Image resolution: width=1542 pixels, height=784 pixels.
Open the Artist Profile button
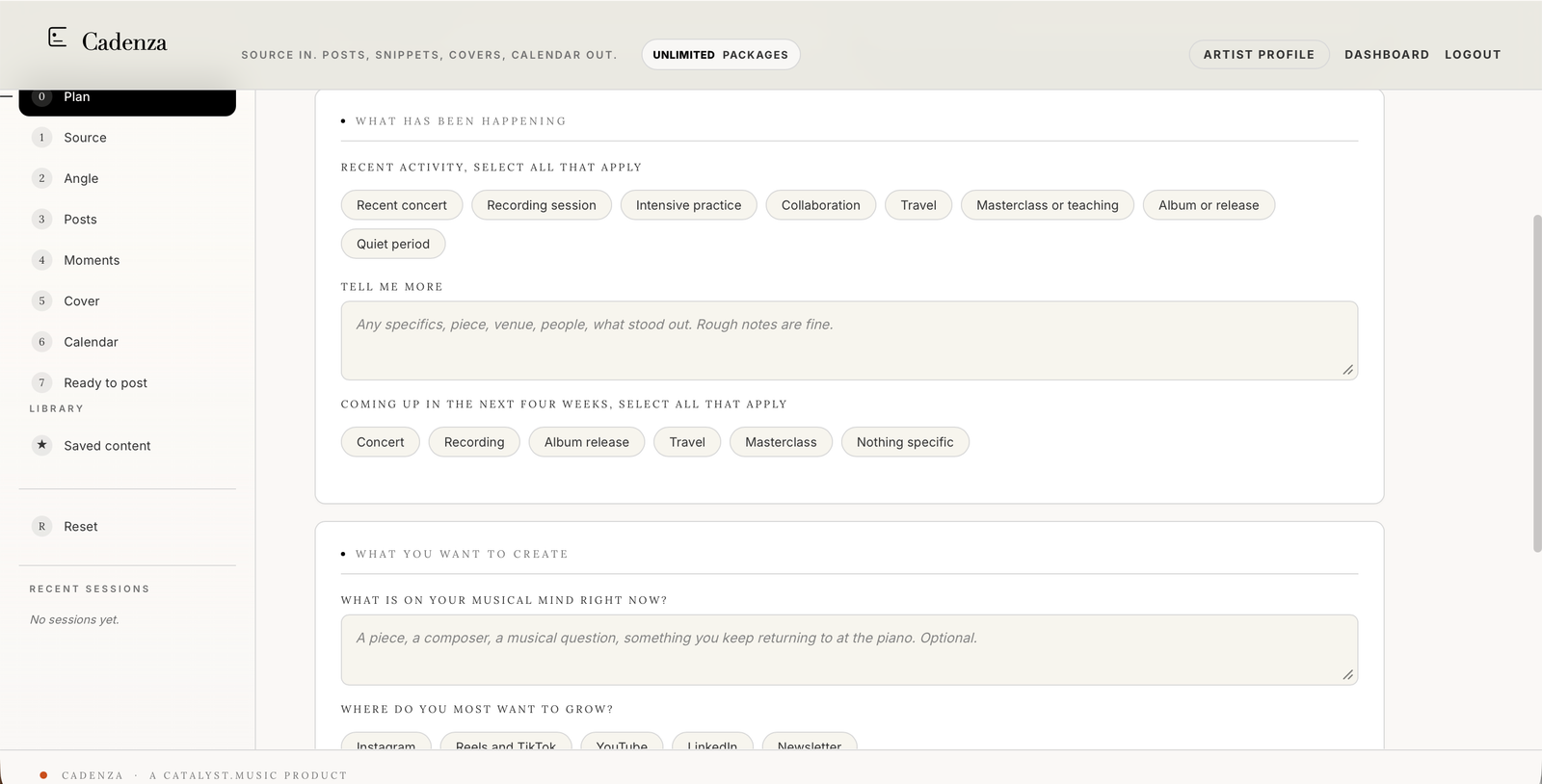click(1259, 54)
